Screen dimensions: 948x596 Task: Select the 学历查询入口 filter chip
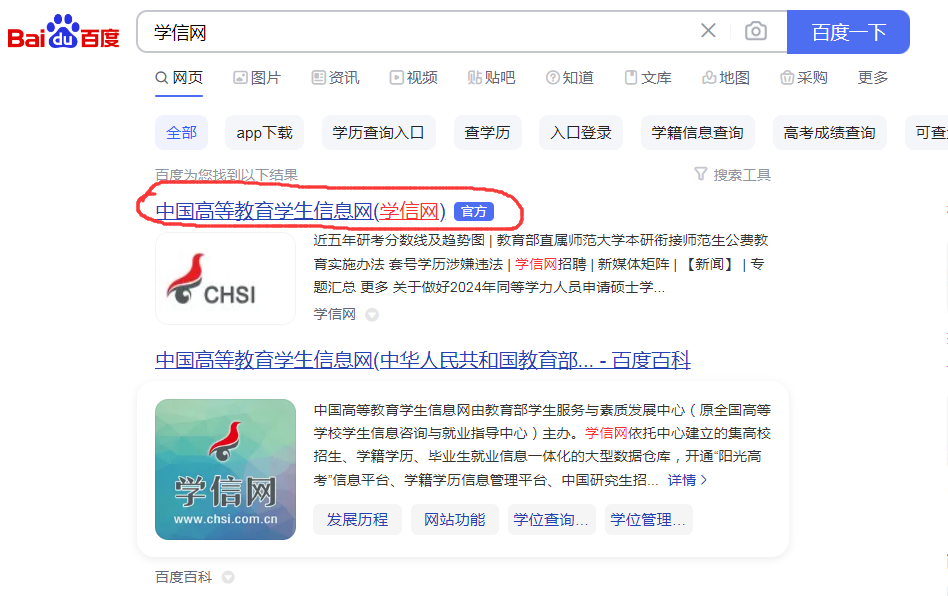(378, 132)
